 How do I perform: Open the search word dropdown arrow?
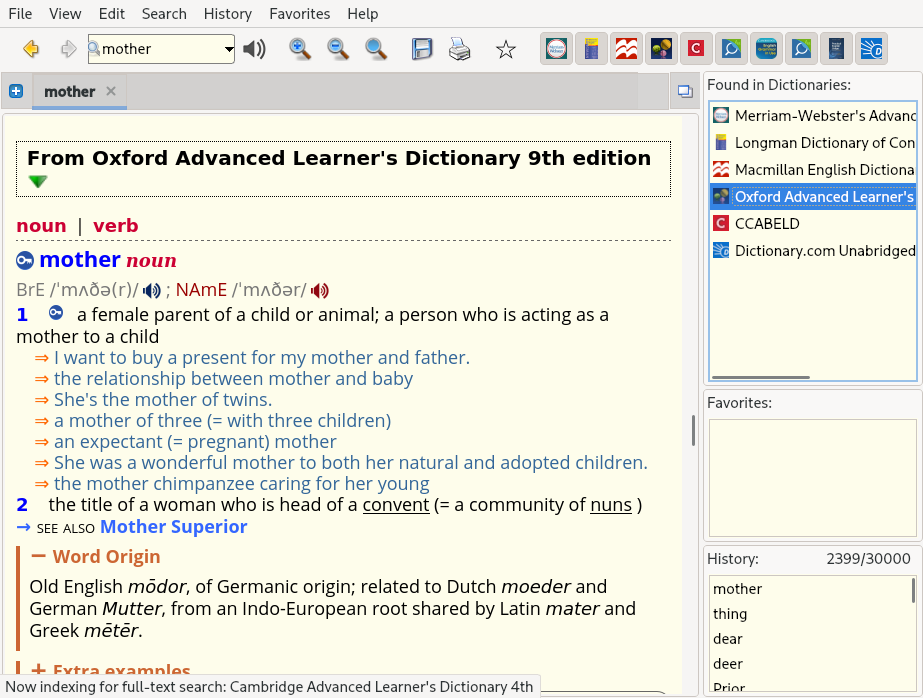tap(229, 49)
